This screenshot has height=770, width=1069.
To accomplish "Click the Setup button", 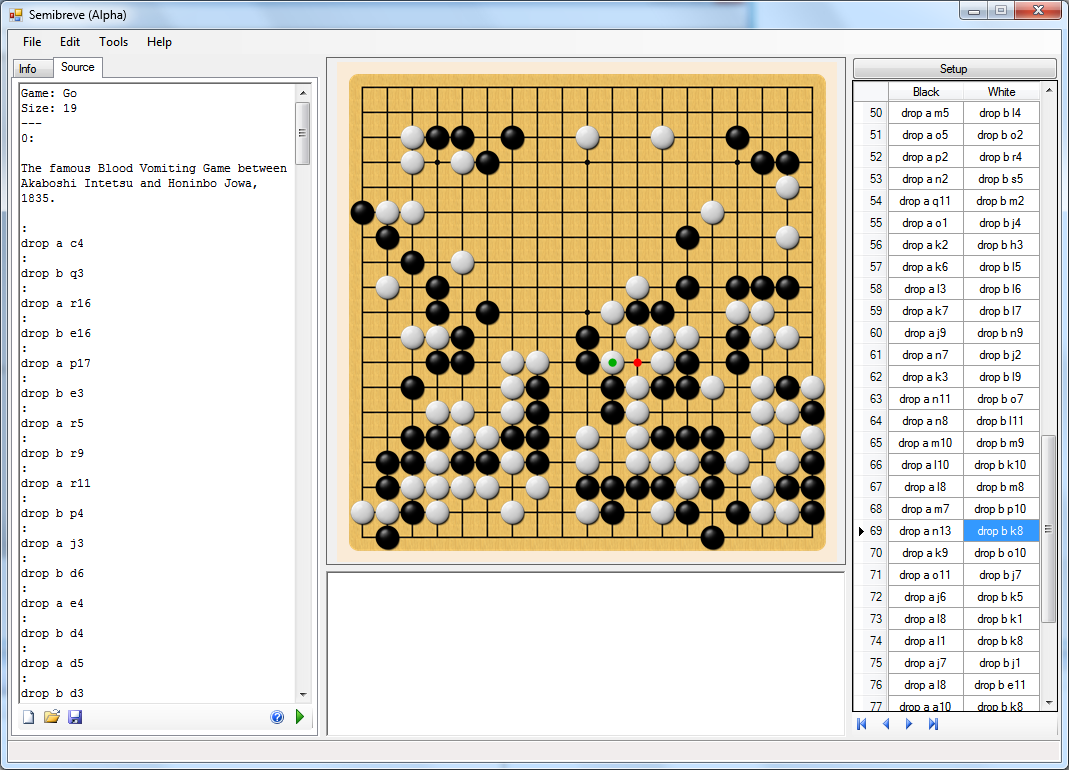I will [953, 69].
